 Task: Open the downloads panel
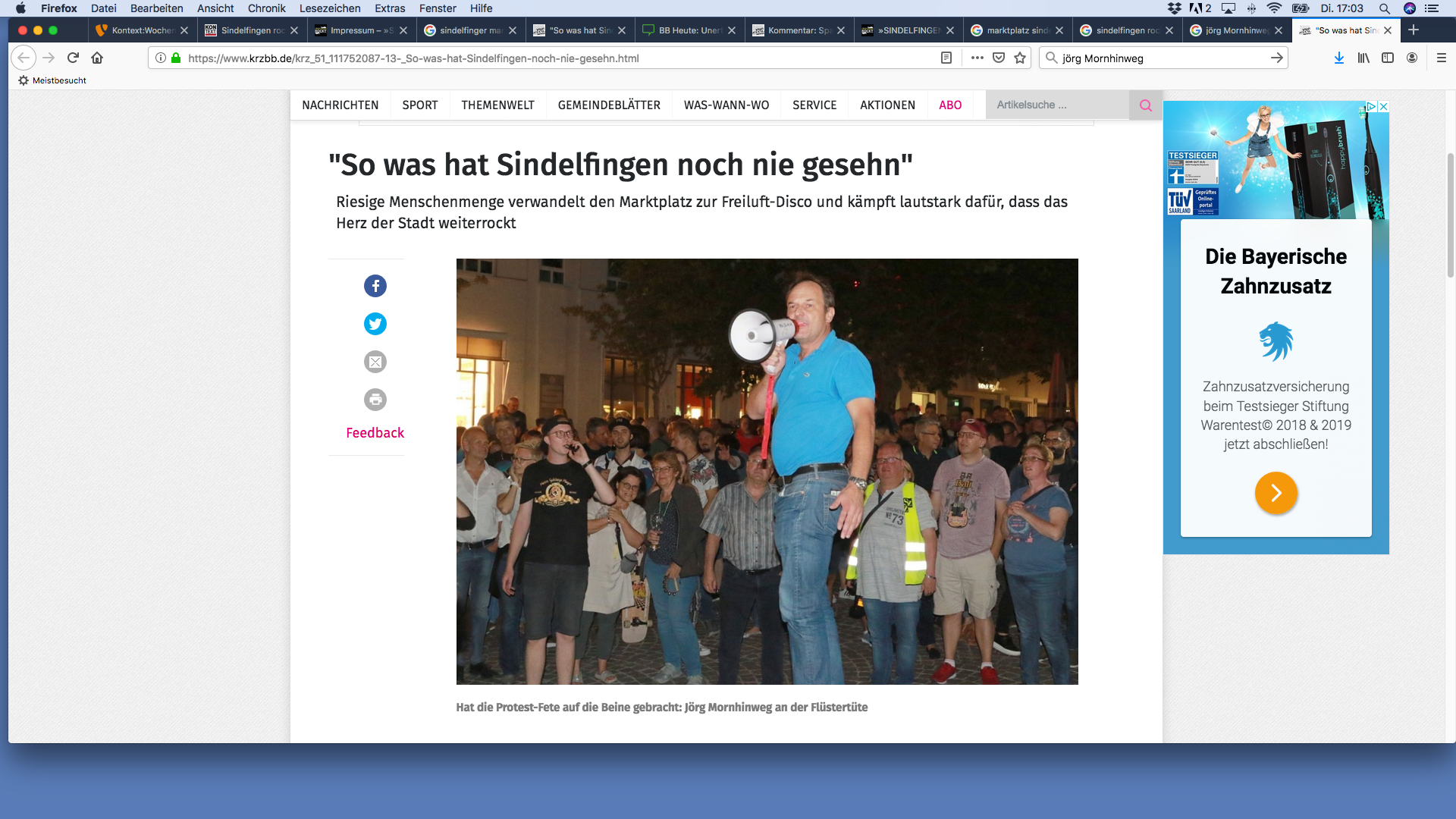tap(1339, 58)
